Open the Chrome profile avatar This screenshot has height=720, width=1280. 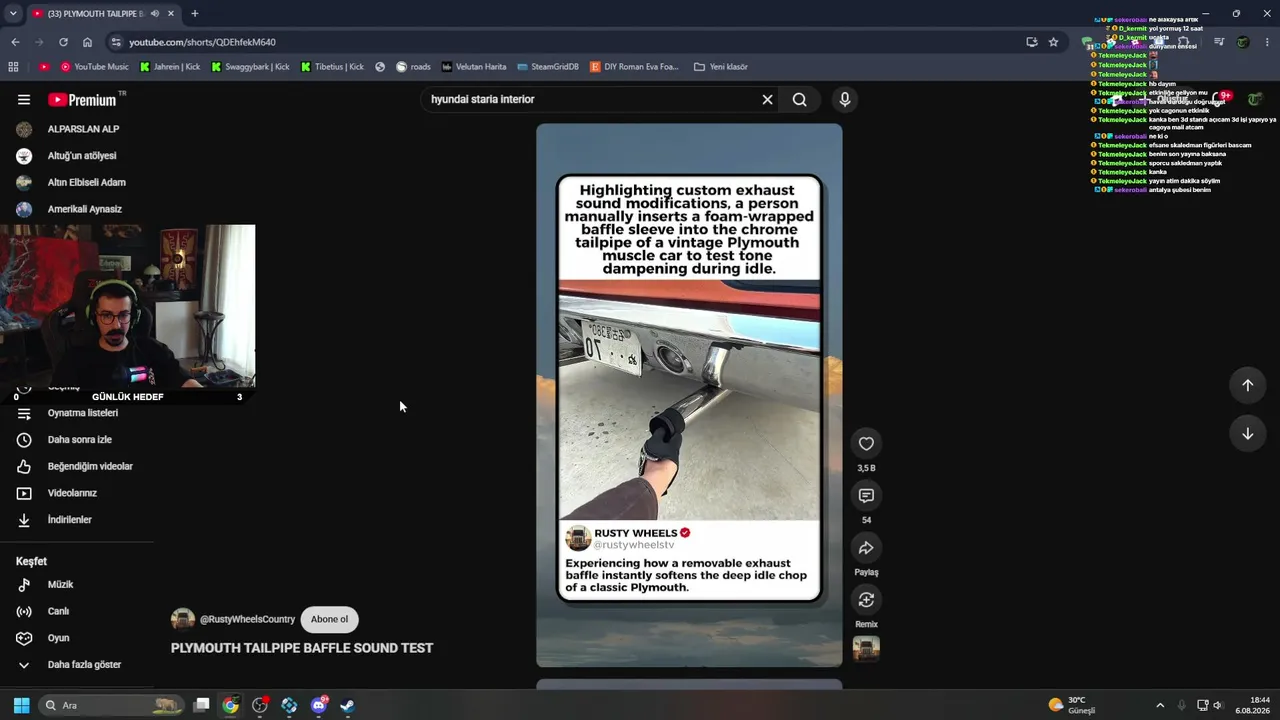tap(1243, 42)
